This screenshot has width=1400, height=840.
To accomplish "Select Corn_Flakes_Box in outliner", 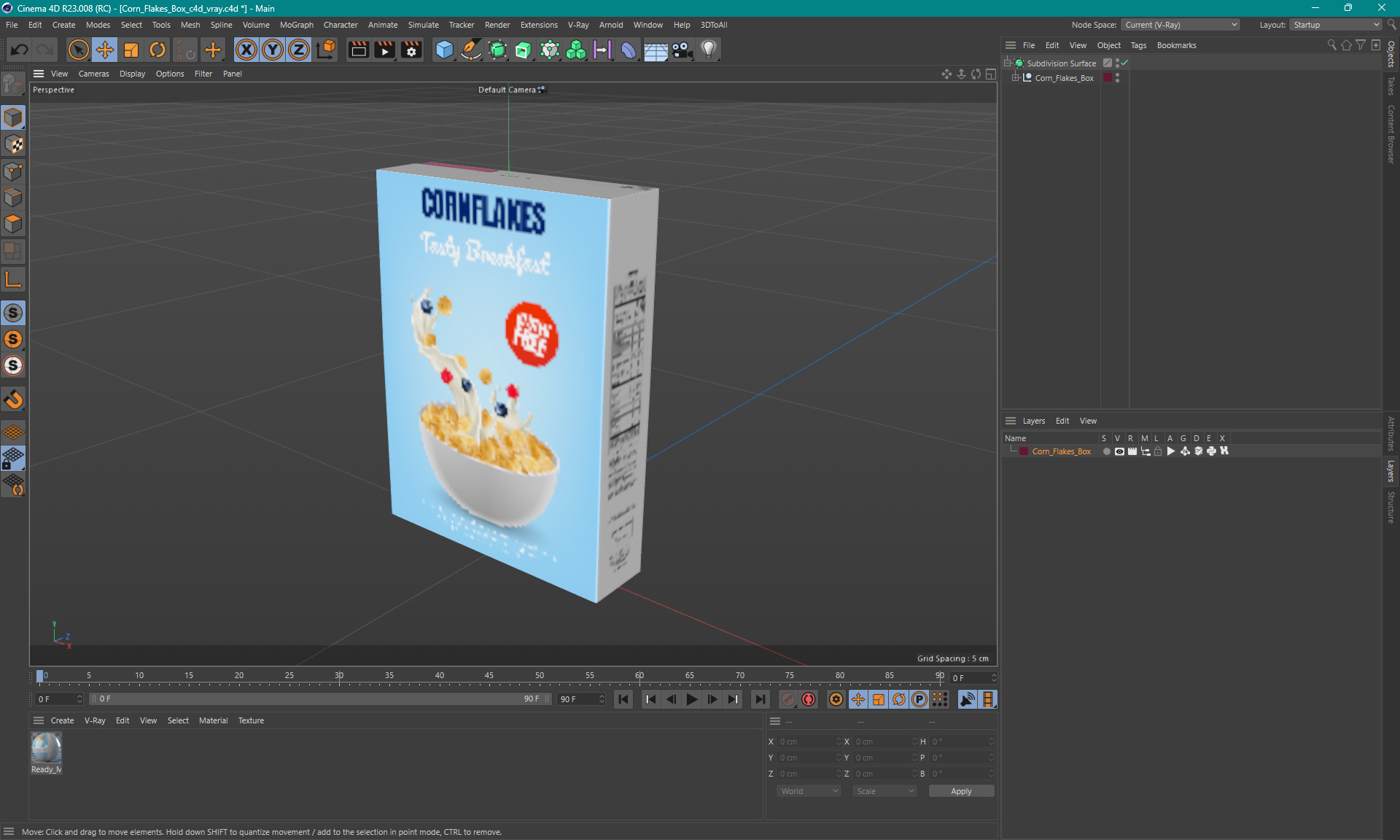I will 1062,77.
